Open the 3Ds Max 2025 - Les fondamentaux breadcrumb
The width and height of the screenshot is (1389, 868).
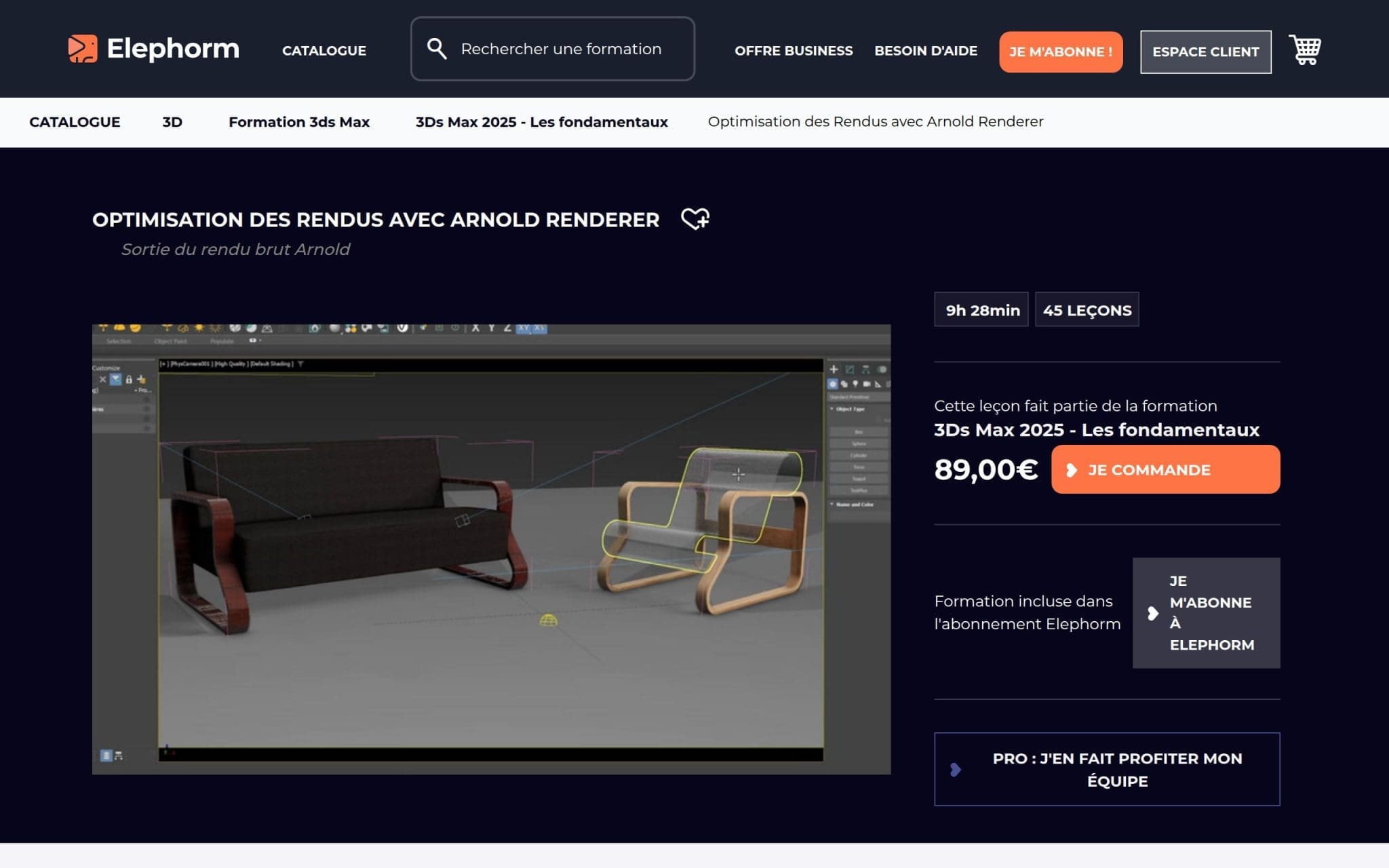[541, 122]
